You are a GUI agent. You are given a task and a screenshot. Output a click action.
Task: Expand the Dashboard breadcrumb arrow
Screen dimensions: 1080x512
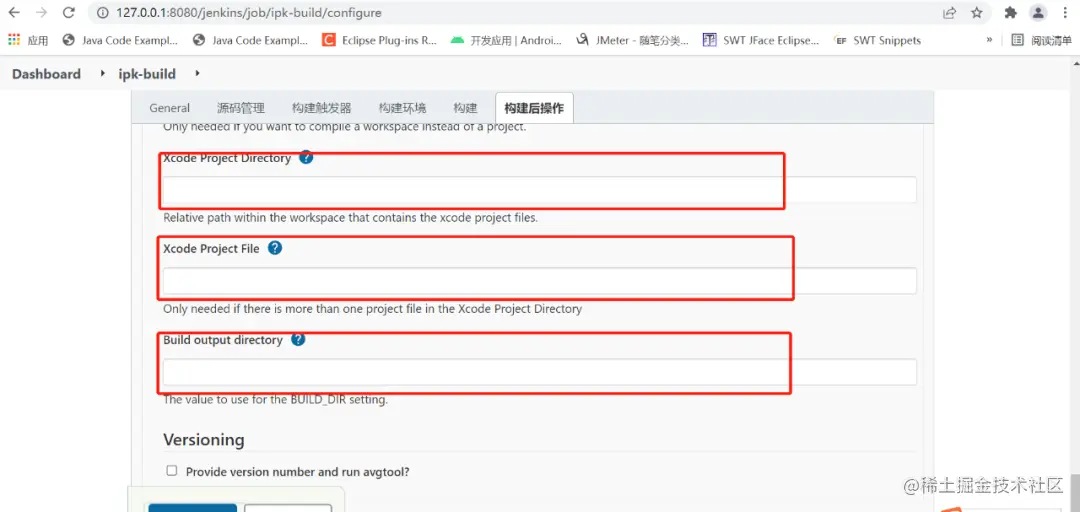coord(103,73)
